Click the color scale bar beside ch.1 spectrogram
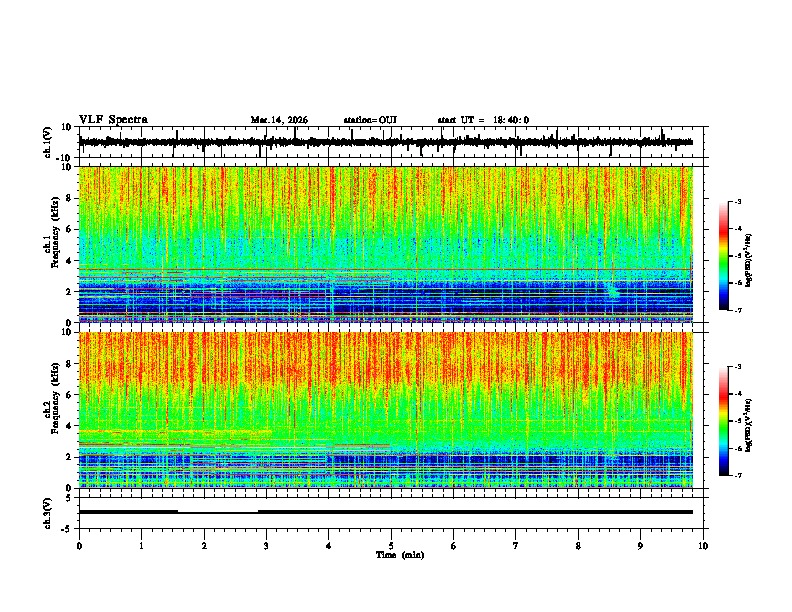This screenshot has height=612, width=792. (723, 256)
